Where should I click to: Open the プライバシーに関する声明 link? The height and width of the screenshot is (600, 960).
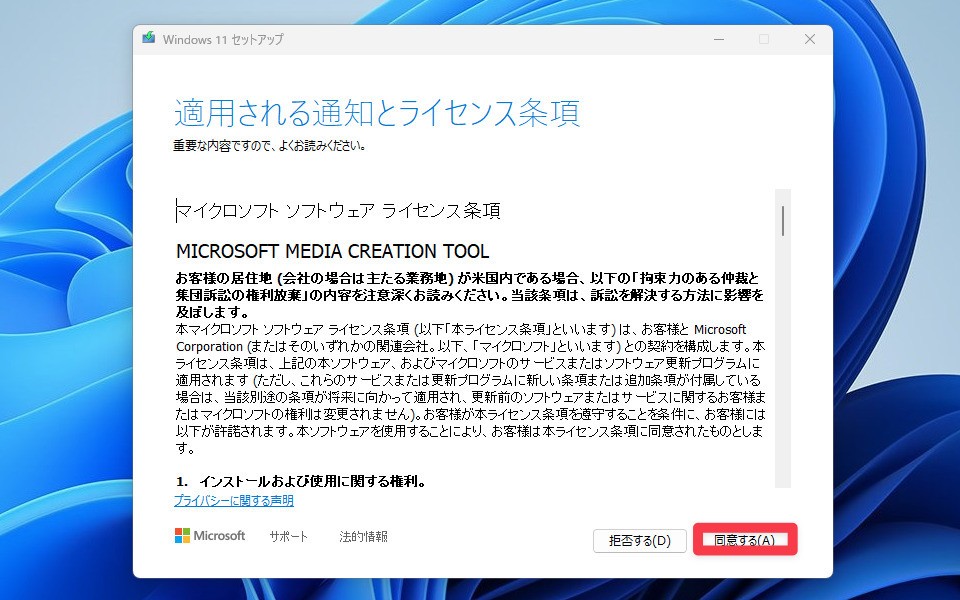[234, 501]
